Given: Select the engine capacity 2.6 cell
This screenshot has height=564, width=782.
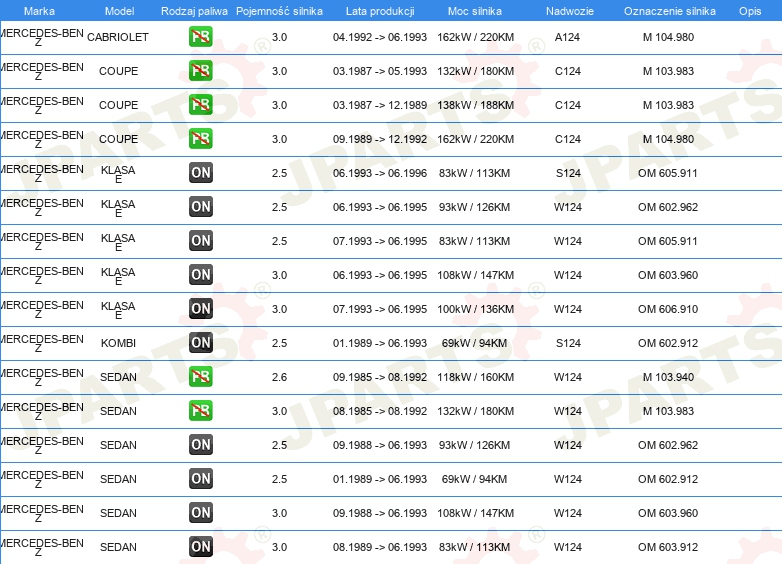Looking at the screenshot, I should click(x=279, y=377).
